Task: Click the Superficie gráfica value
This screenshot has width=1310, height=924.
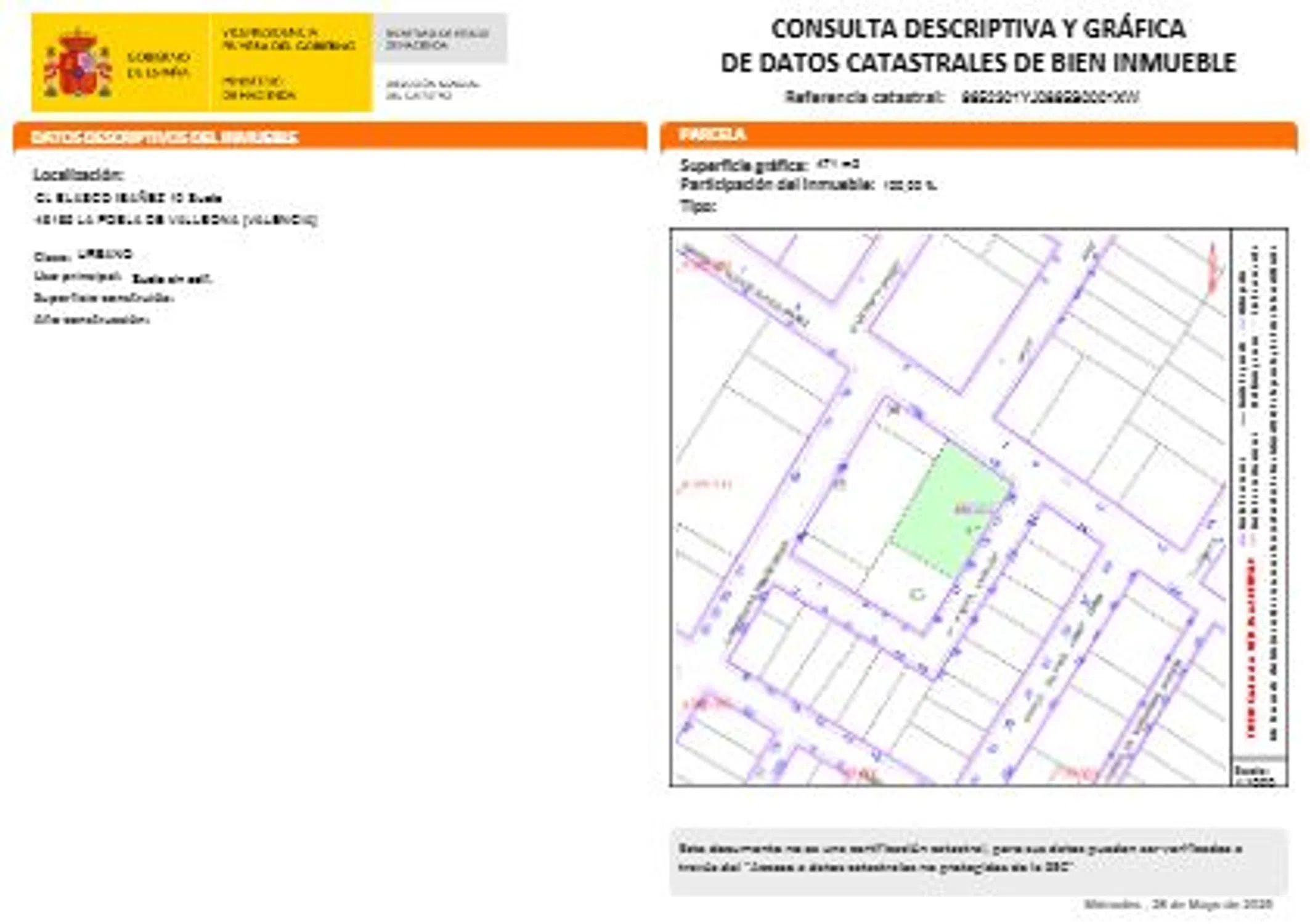Action: pos(837,164)
